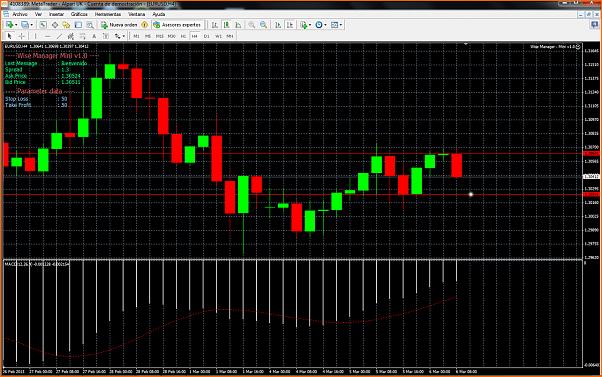Select the Text tool
Screen dimensions: 602x377
[94, 36]
